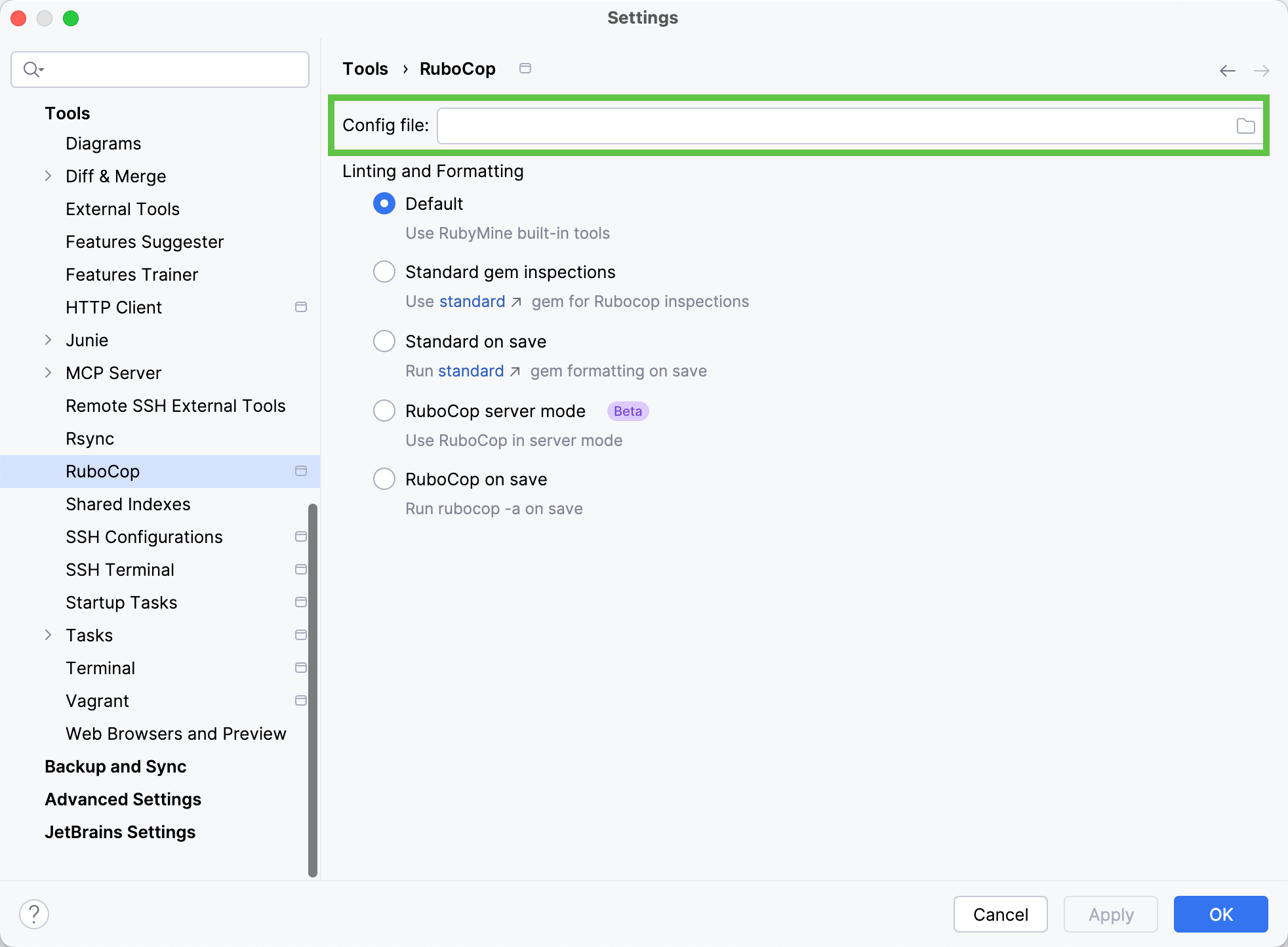Open the help question mark icon

click(35, 913)
